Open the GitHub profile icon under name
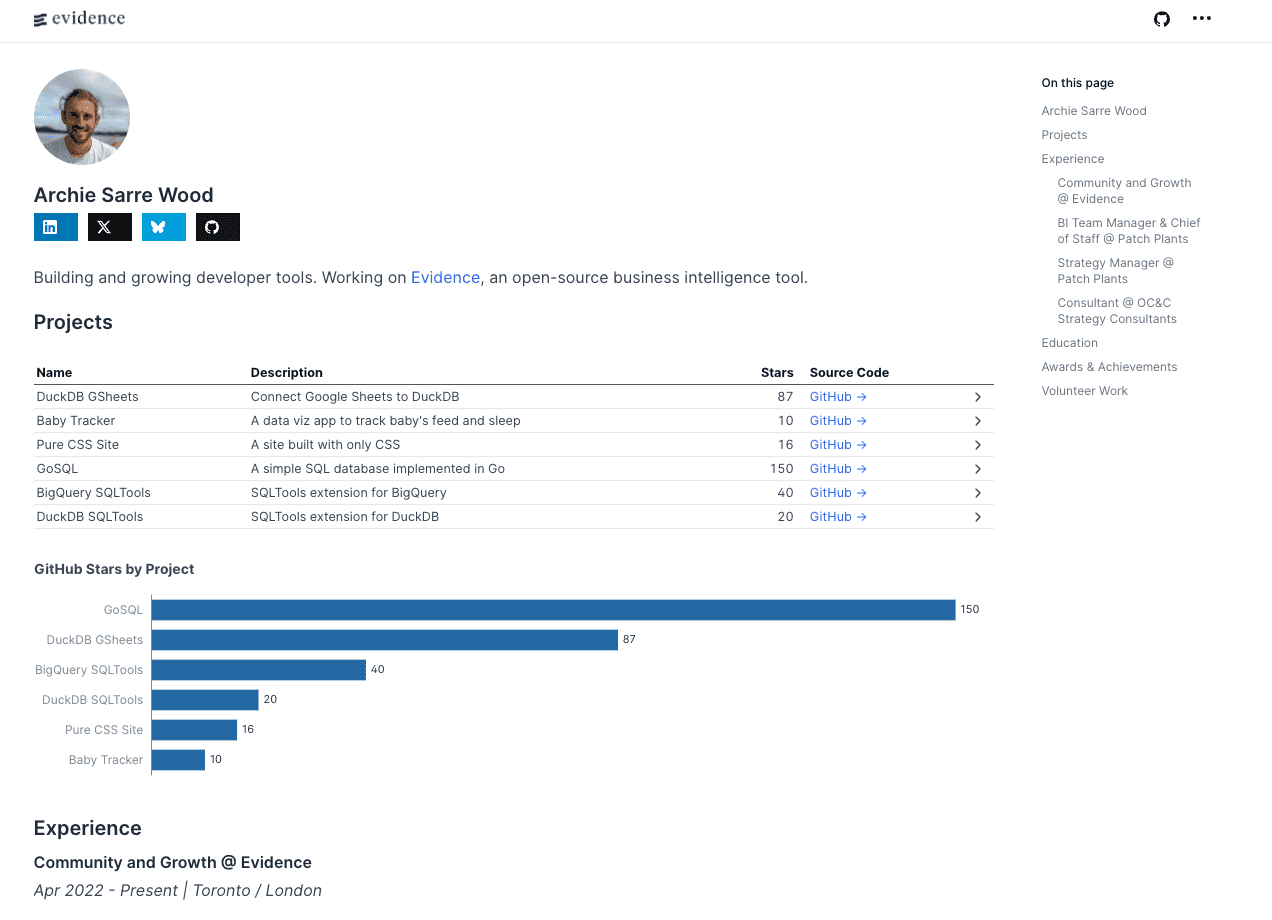 pos(218,227)
